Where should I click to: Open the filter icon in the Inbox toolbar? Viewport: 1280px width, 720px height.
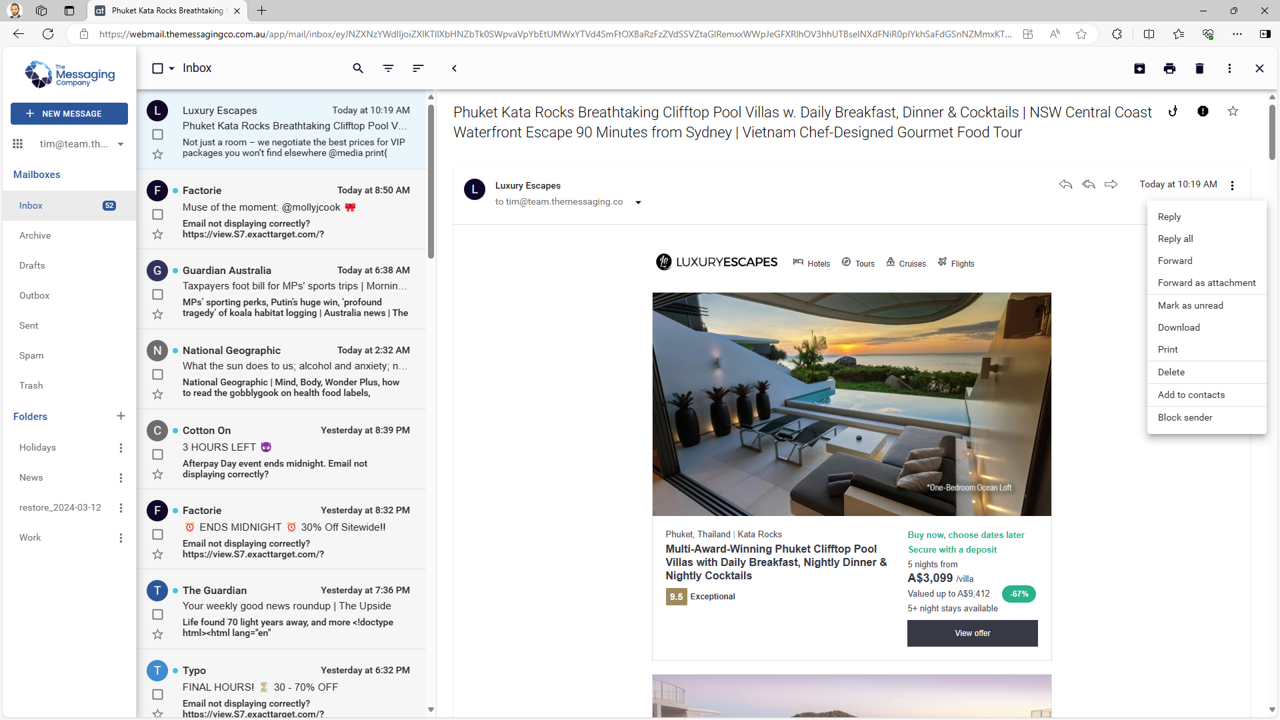388,69
